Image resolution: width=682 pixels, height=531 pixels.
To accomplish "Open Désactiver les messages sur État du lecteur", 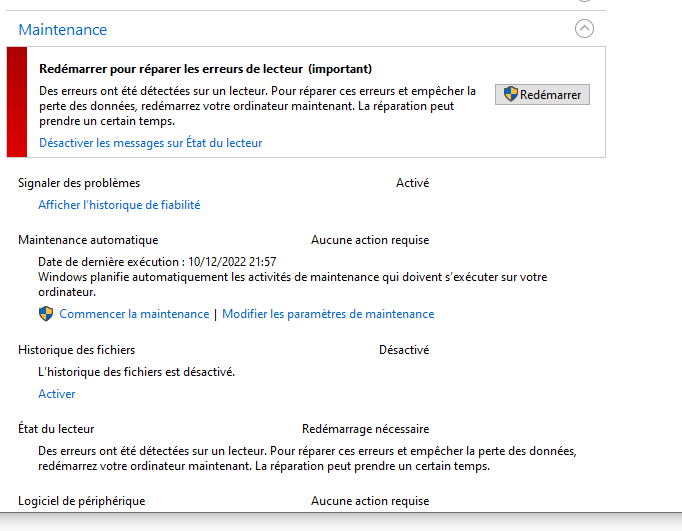I will [x=150, y=143].
